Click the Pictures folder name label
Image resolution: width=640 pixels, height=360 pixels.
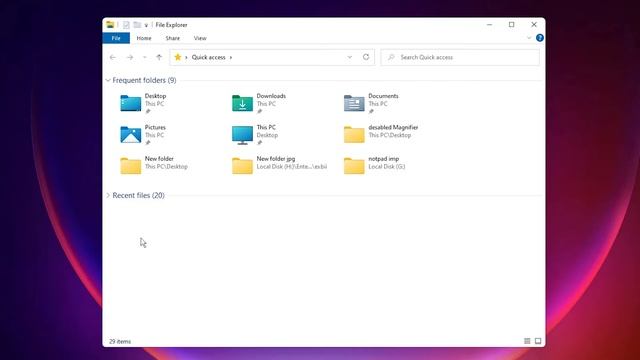pos(155,127)
